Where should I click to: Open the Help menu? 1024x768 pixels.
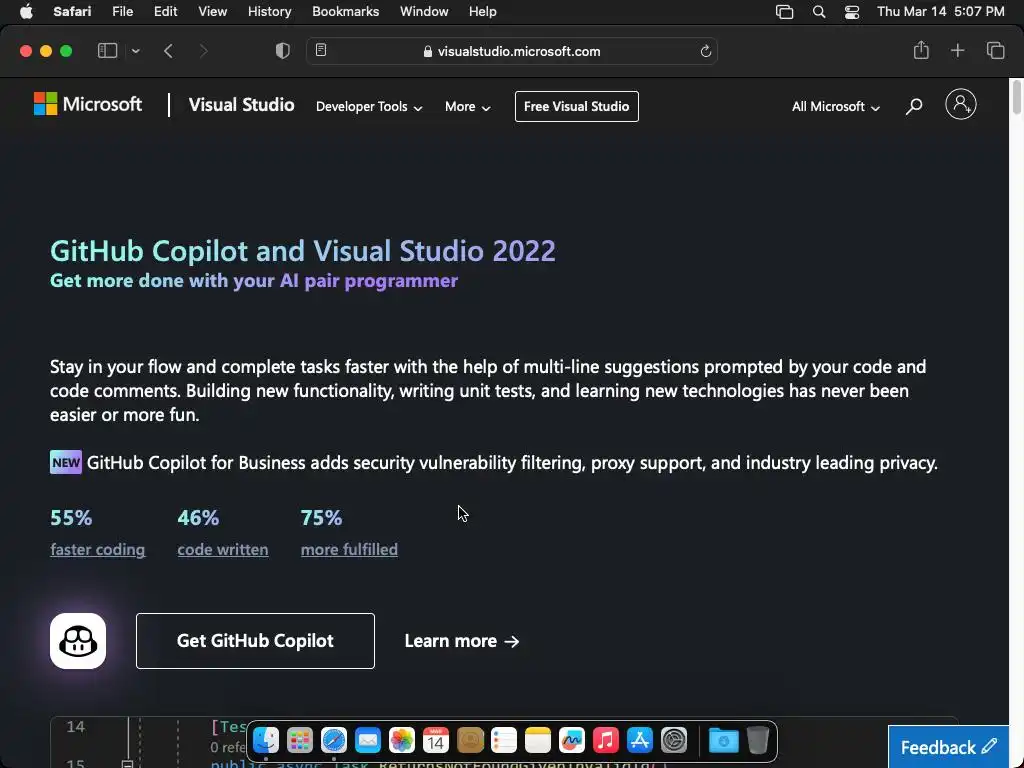pos(483,12)
